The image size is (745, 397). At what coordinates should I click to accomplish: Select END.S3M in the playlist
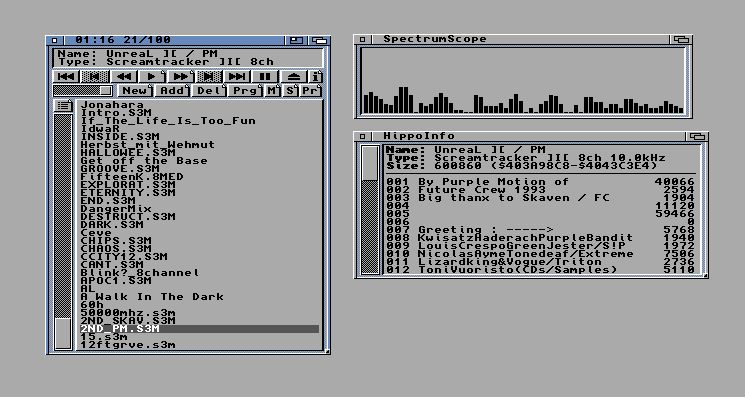pyautogui.click(x=200, y=200)
